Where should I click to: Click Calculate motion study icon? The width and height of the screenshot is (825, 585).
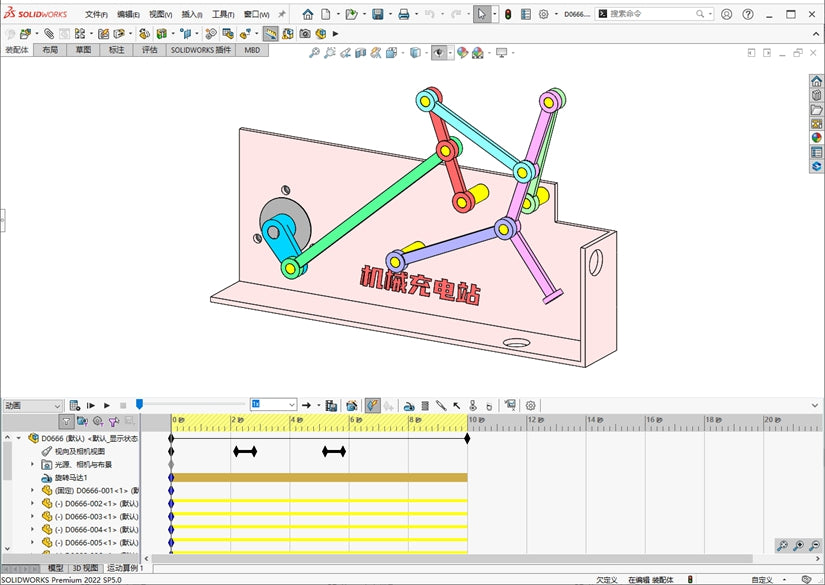75,406
